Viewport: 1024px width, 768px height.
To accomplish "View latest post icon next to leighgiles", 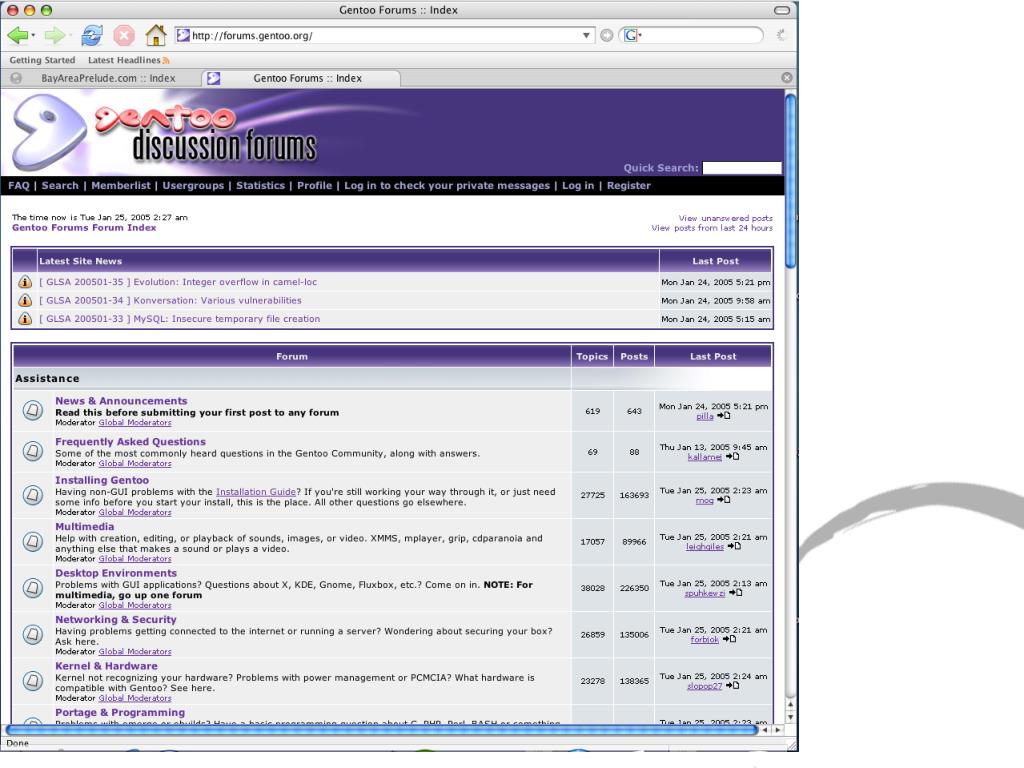I will pyautogui.click(x=734, y=547).
